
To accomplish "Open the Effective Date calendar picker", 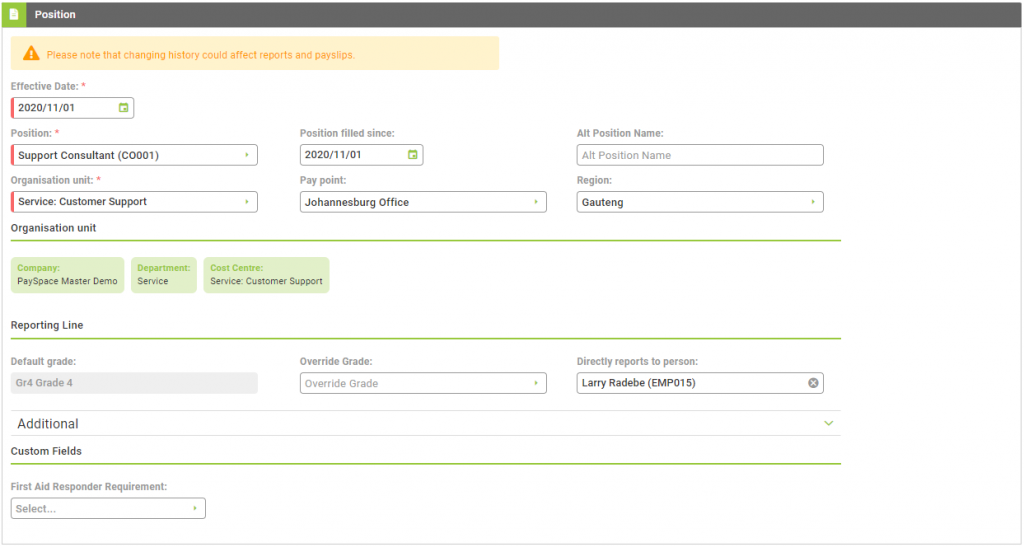I will point(123,108).
